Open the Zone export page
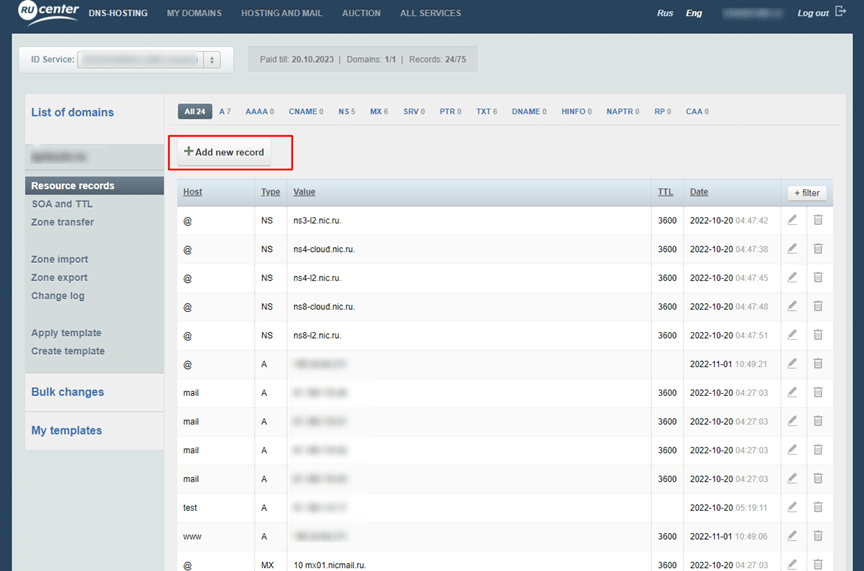 [x=59, y=277]
